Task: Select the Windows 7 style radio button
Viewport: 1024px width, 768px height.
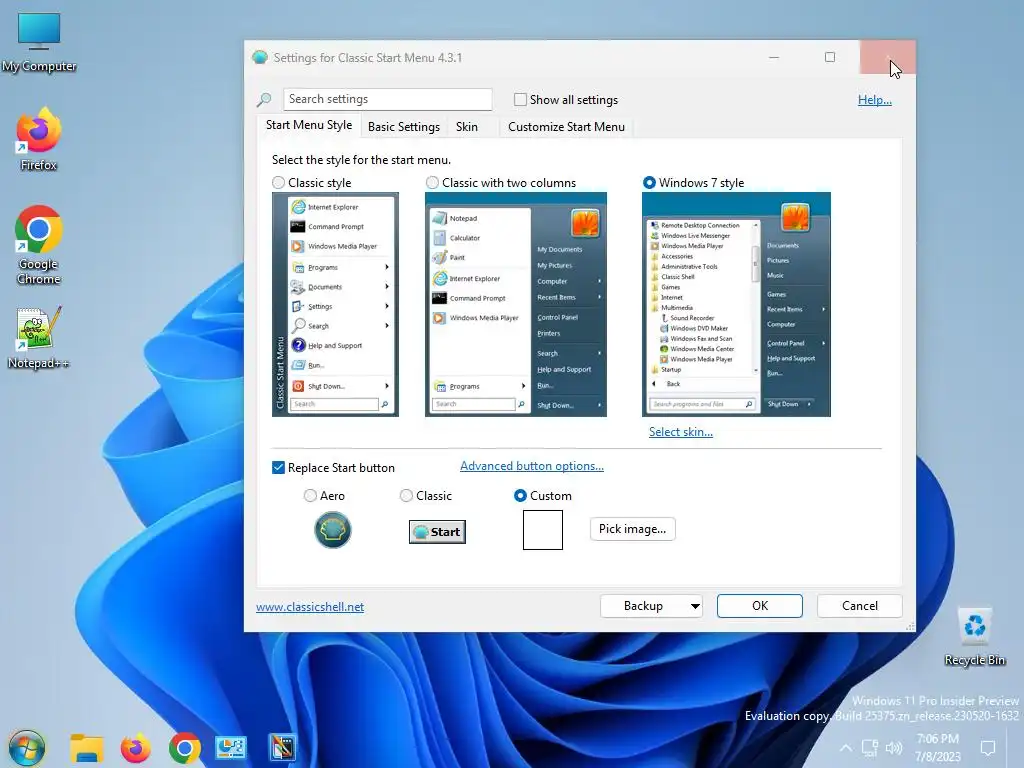Action: click(649, 183)
